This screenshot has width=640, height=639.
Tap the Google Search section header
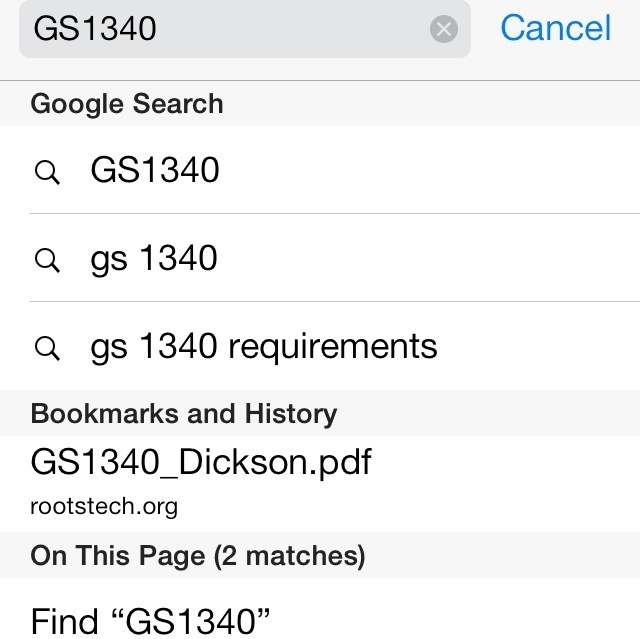[x=320, y=104]
